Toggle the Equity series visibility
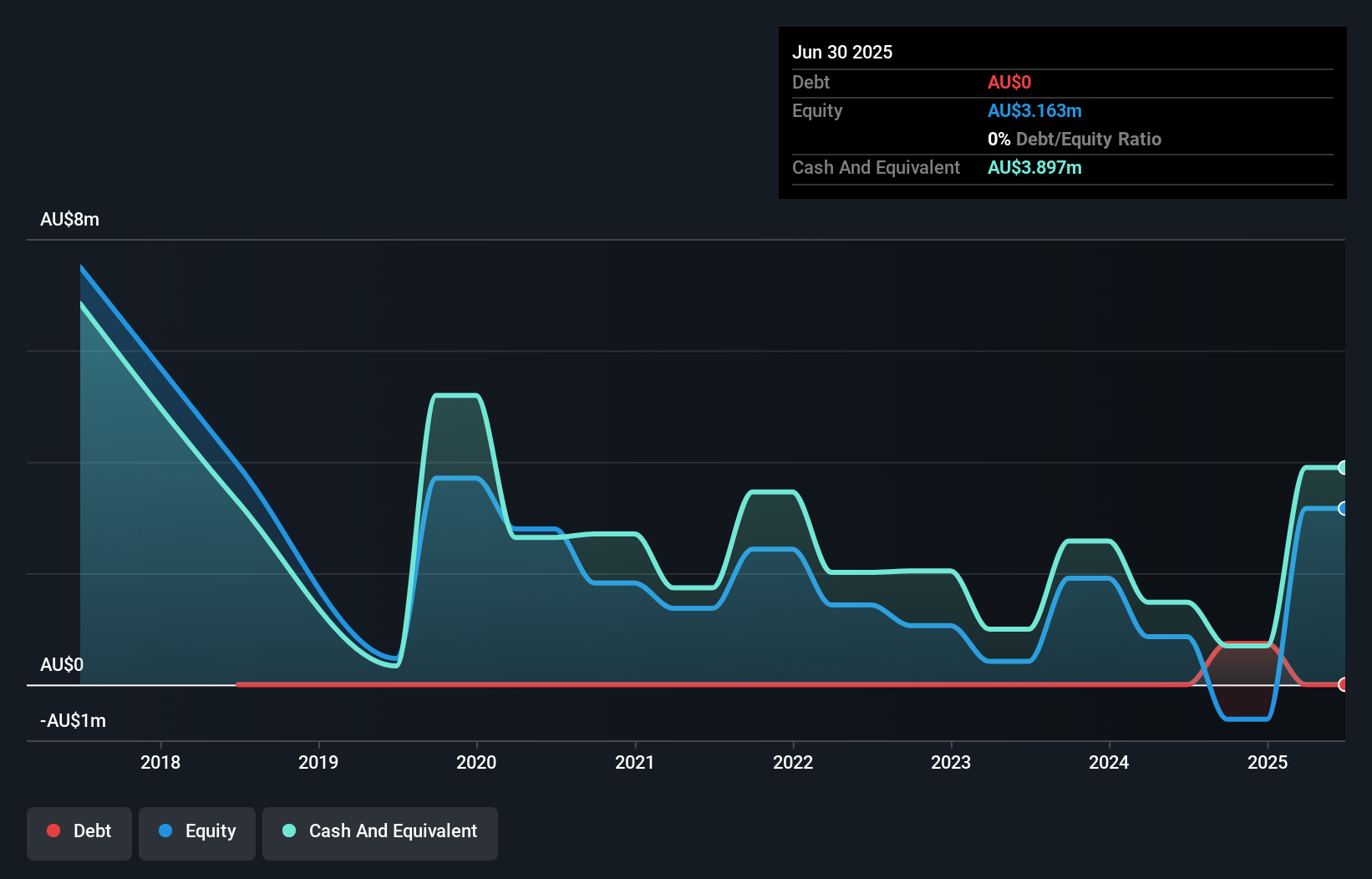 pos(196,831)
